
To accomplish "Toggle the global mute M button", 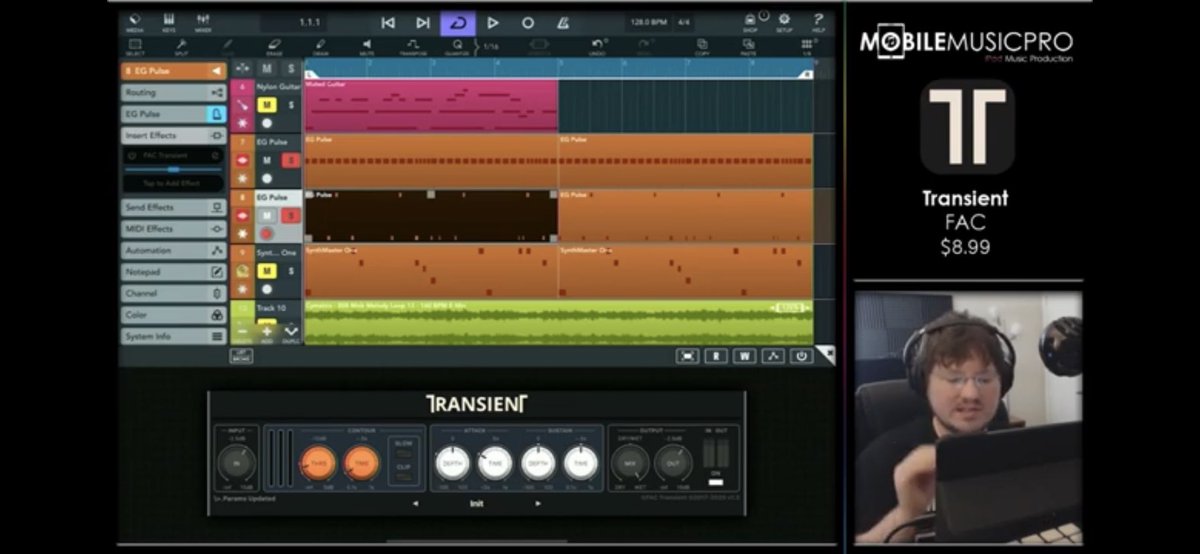I will 267,68.
